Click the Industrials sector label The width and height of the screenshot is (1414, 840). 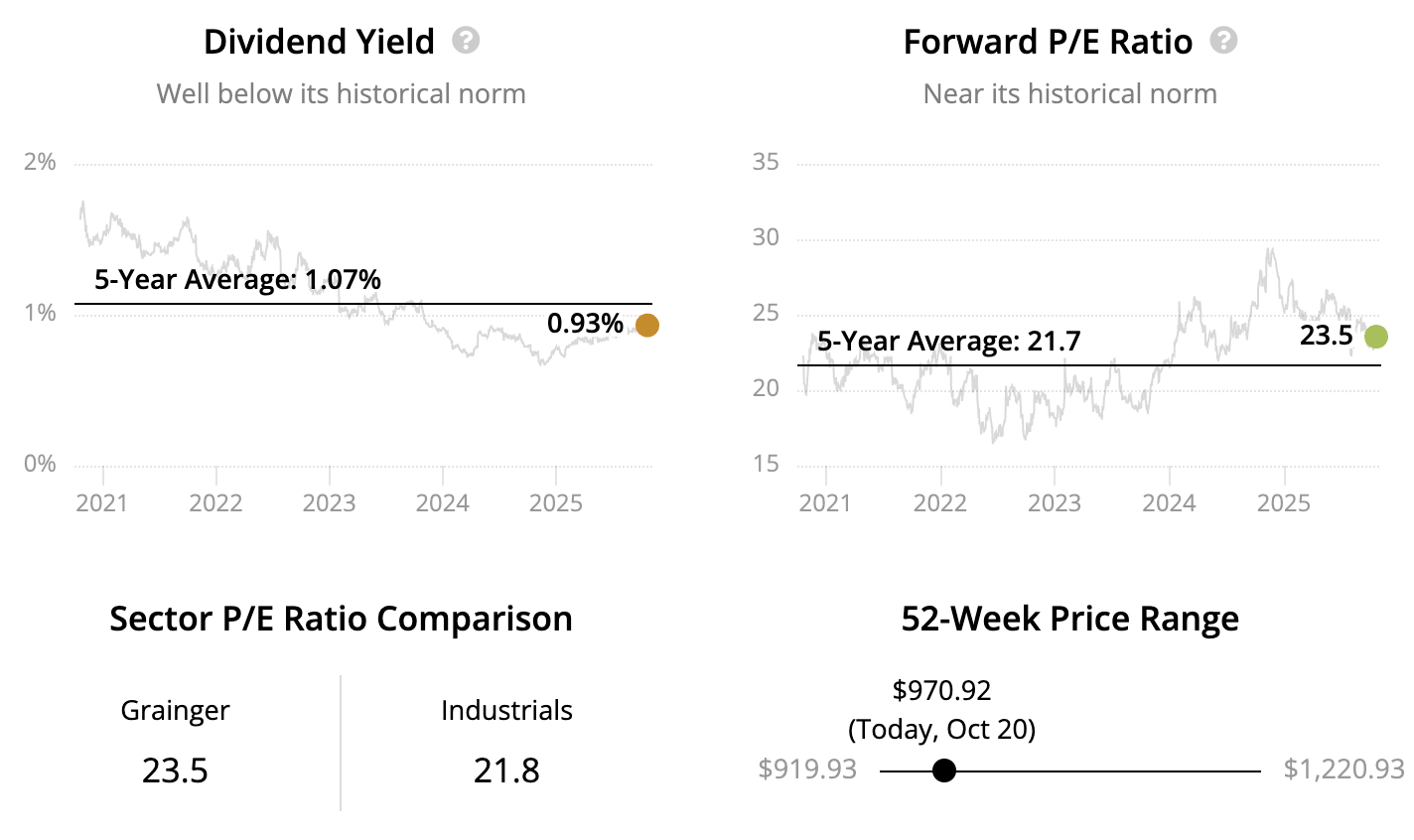tap(506, 711)
